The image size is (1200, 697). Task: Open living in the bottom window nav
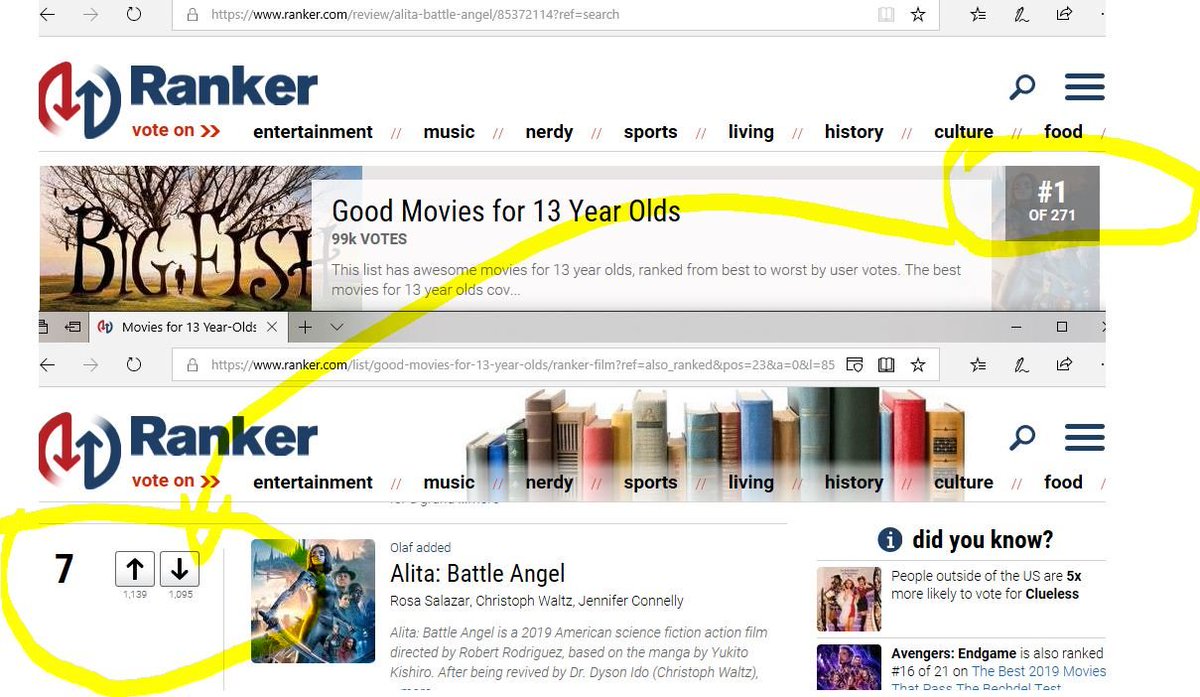coord(751,482)
